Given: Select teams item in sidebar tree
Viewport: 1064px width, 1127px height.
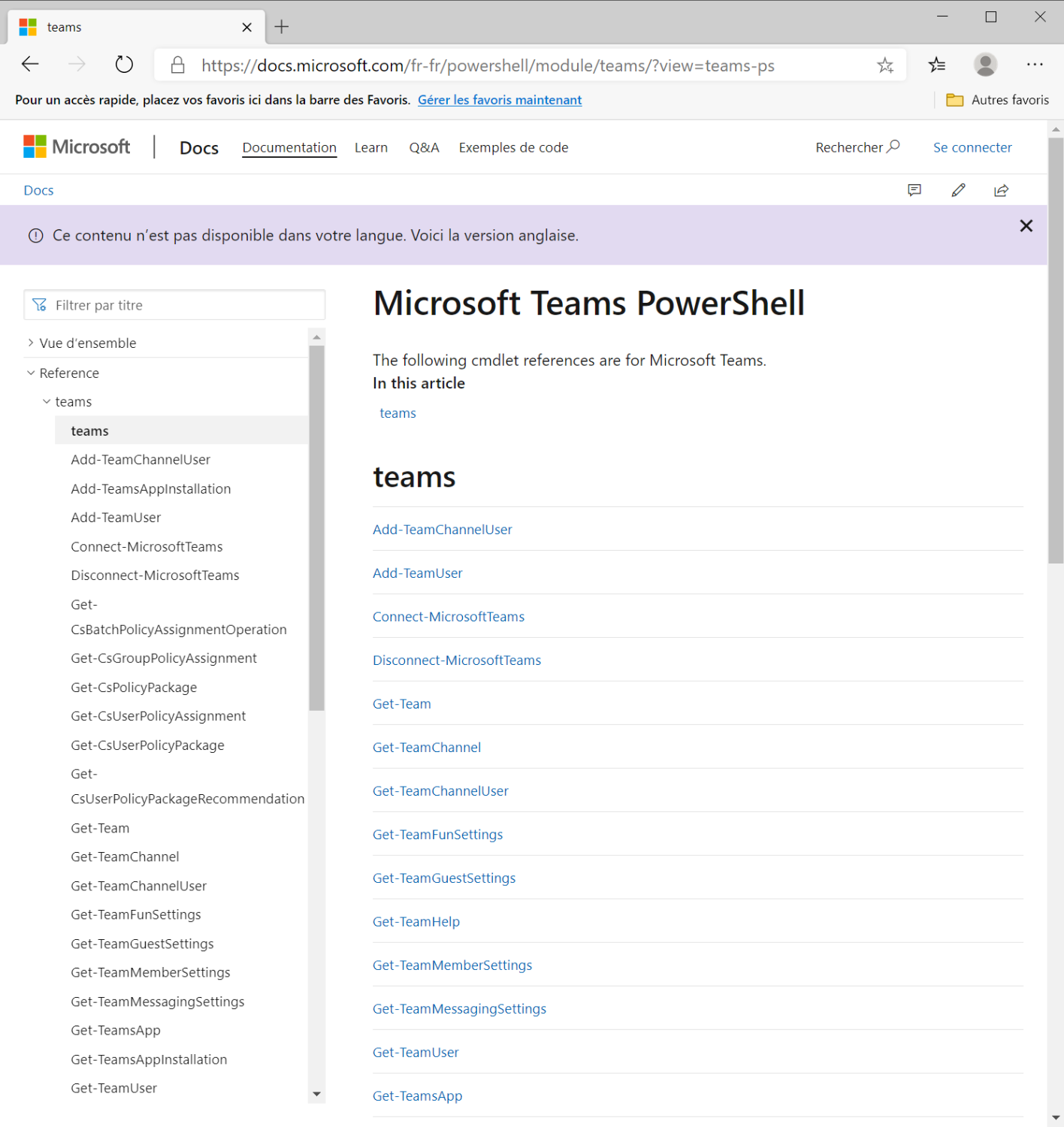Looking at the screenshot, I should pyautogui.click(x=181, y=431).
